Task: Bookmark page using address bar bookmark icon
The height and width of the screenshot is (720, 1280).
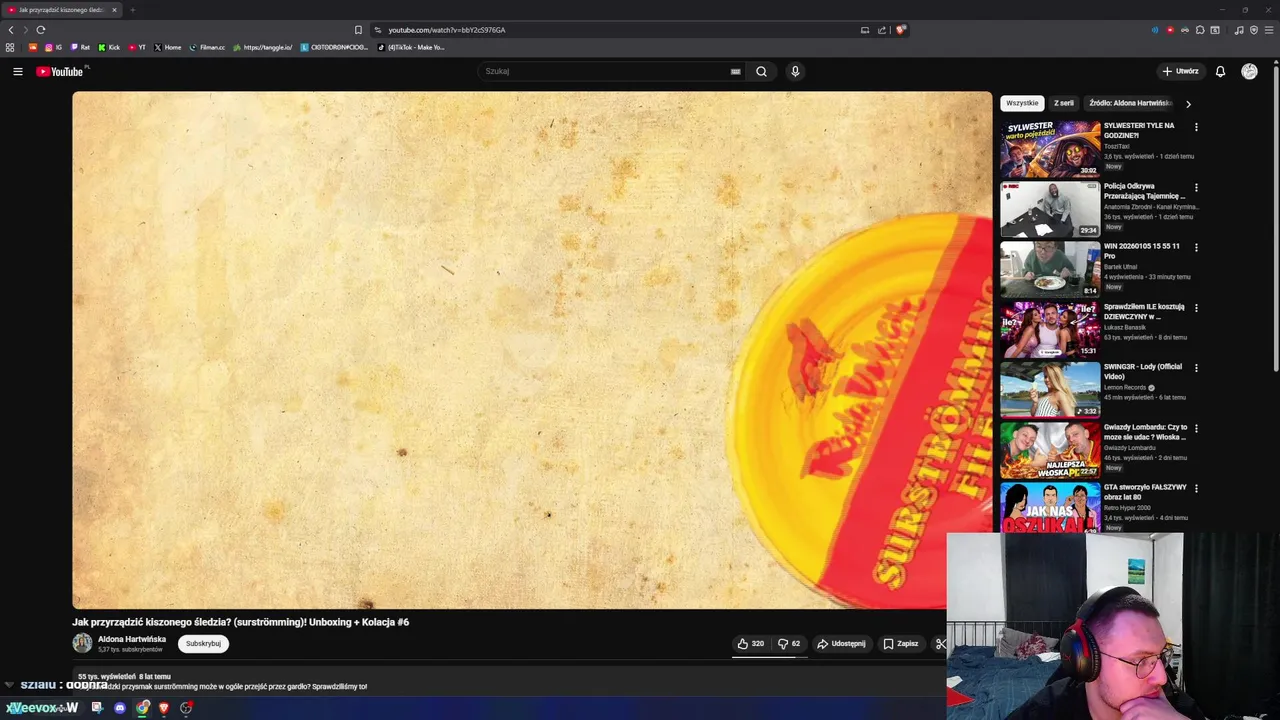Action: point(358,30)
